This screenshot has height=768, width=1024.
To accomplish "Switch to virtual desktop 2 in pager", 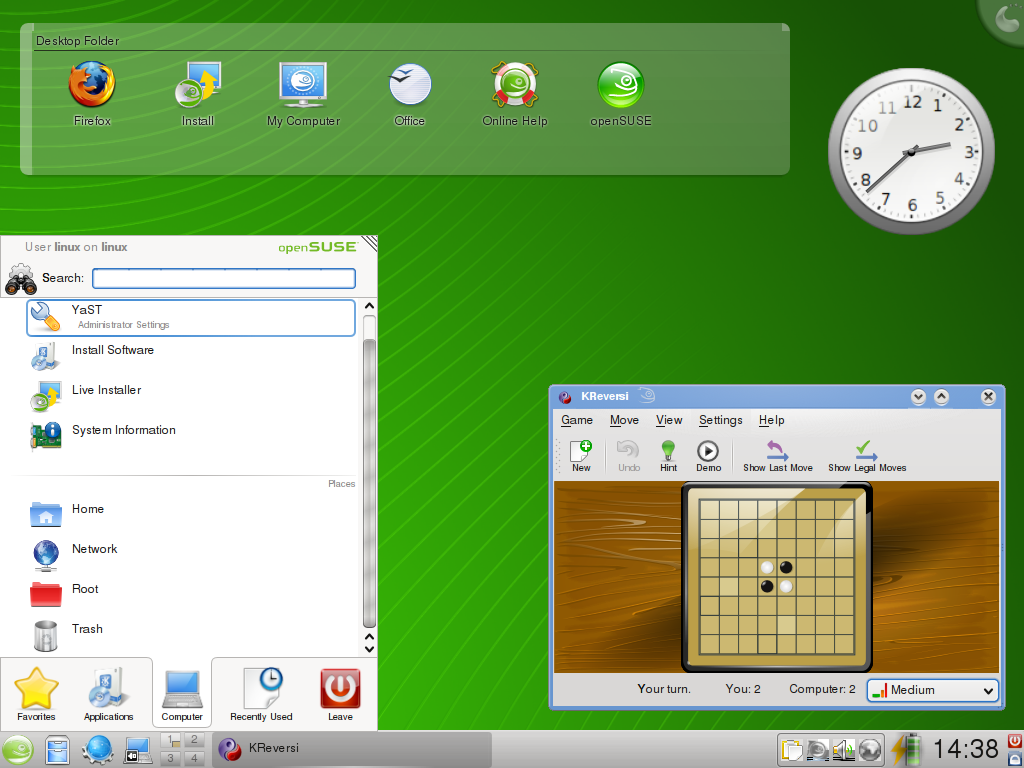I will [x=194, y=740].
